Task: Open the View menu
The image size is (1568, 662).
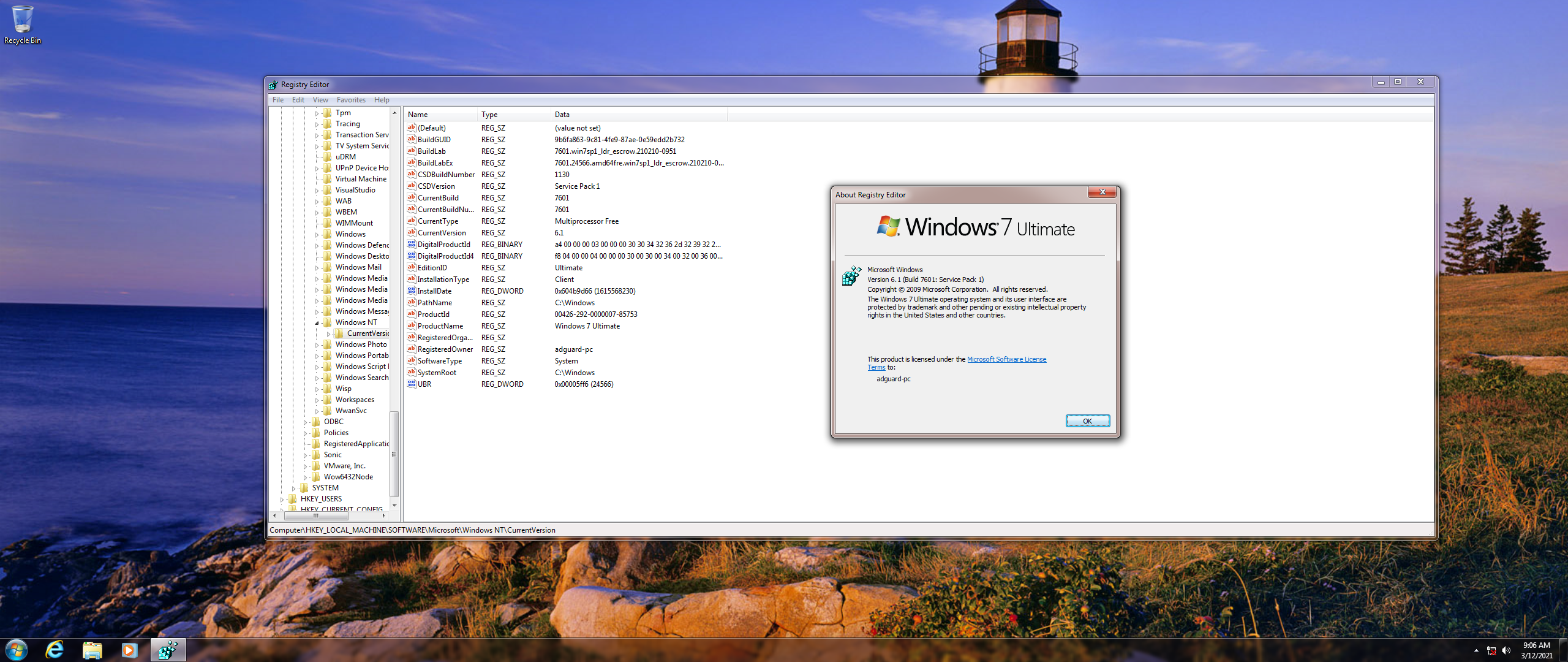Action: (320, 100)
